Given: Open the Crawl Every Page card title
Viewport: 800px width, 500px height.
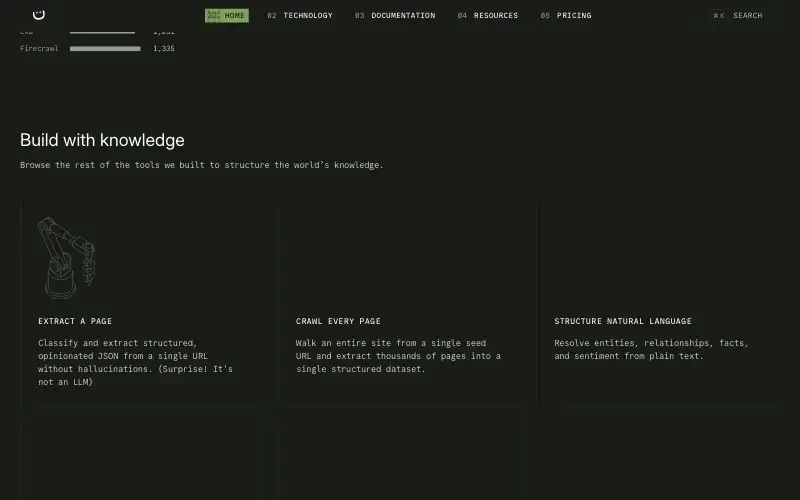Looking at the screenshot, I should click(338, 321).
